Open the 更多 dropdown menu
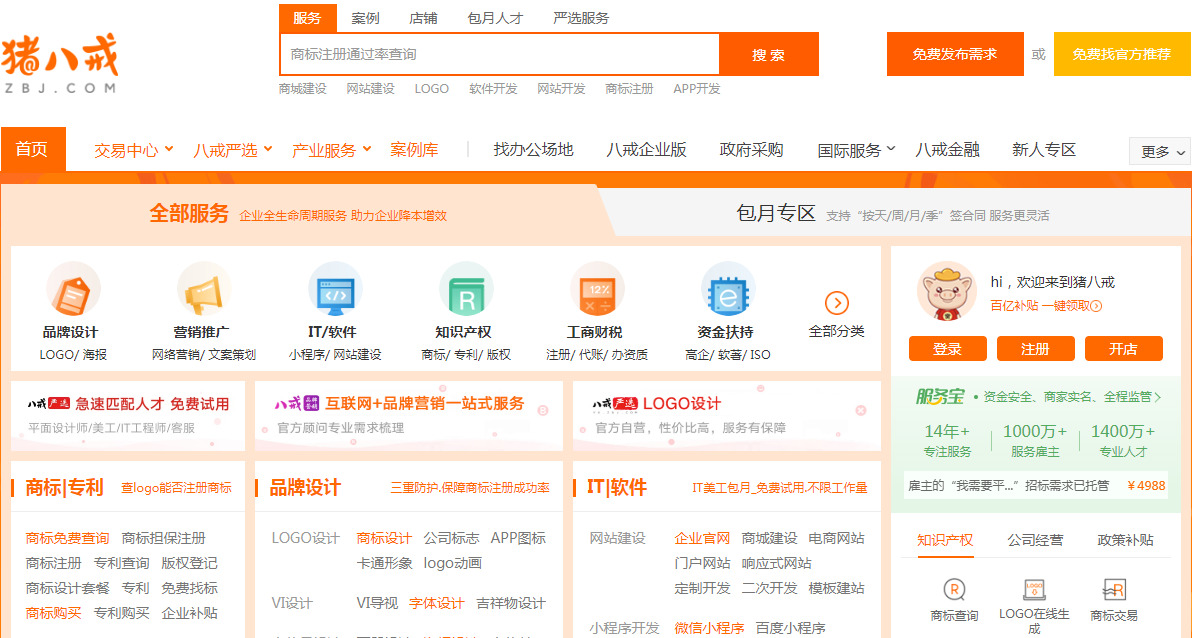The width and height of the screenshot is (1192, 638). tap(1160, 151)
